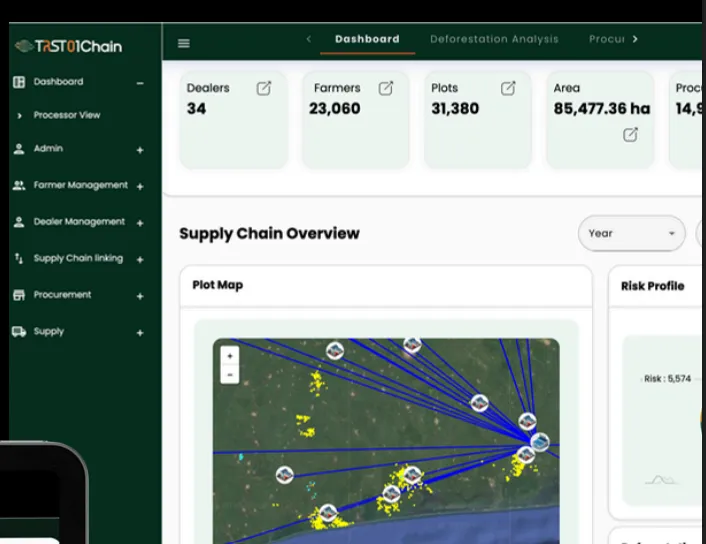Switch to the Deforestation Analysis tab

[x=494, y=39]
